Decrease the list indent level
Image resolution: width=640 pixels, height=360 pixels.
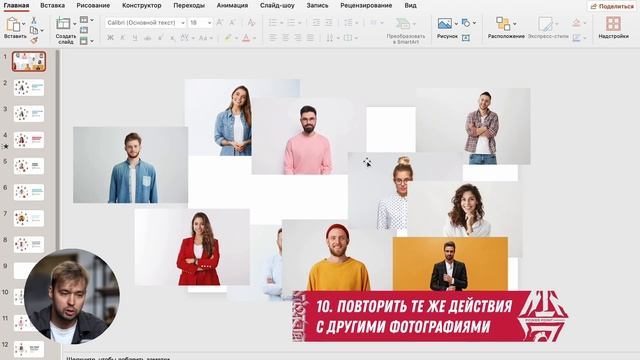click(x=316, y=22)
